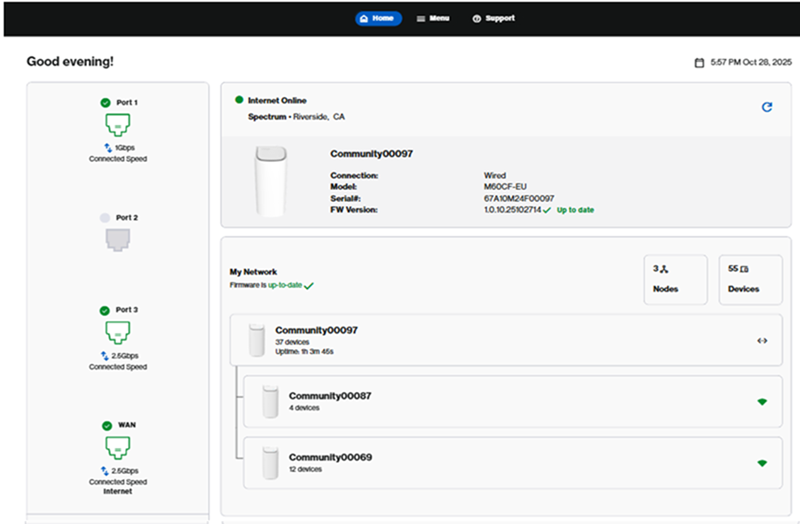Click the 37 devices text
Image resolution: width=800 pixels, height=524 pixels.
click(x=292, y=342)
